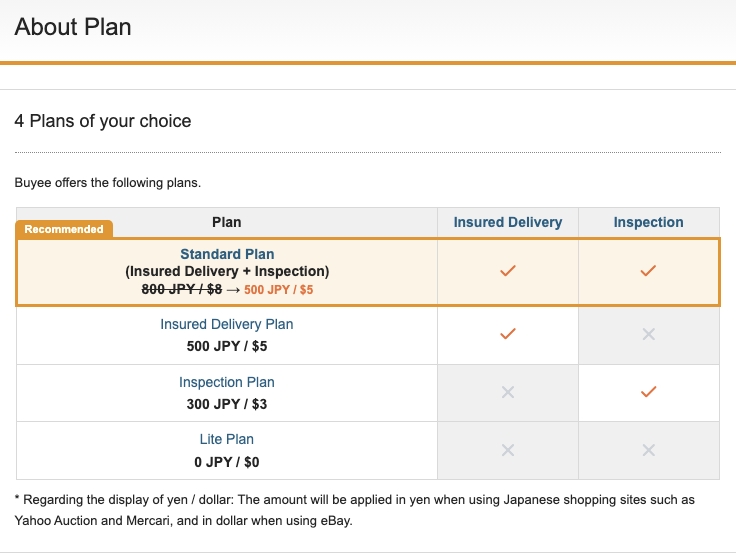Click the Plan column header
Image resolution: width=736 pixels, height=554 pixels.
[227, 222]
